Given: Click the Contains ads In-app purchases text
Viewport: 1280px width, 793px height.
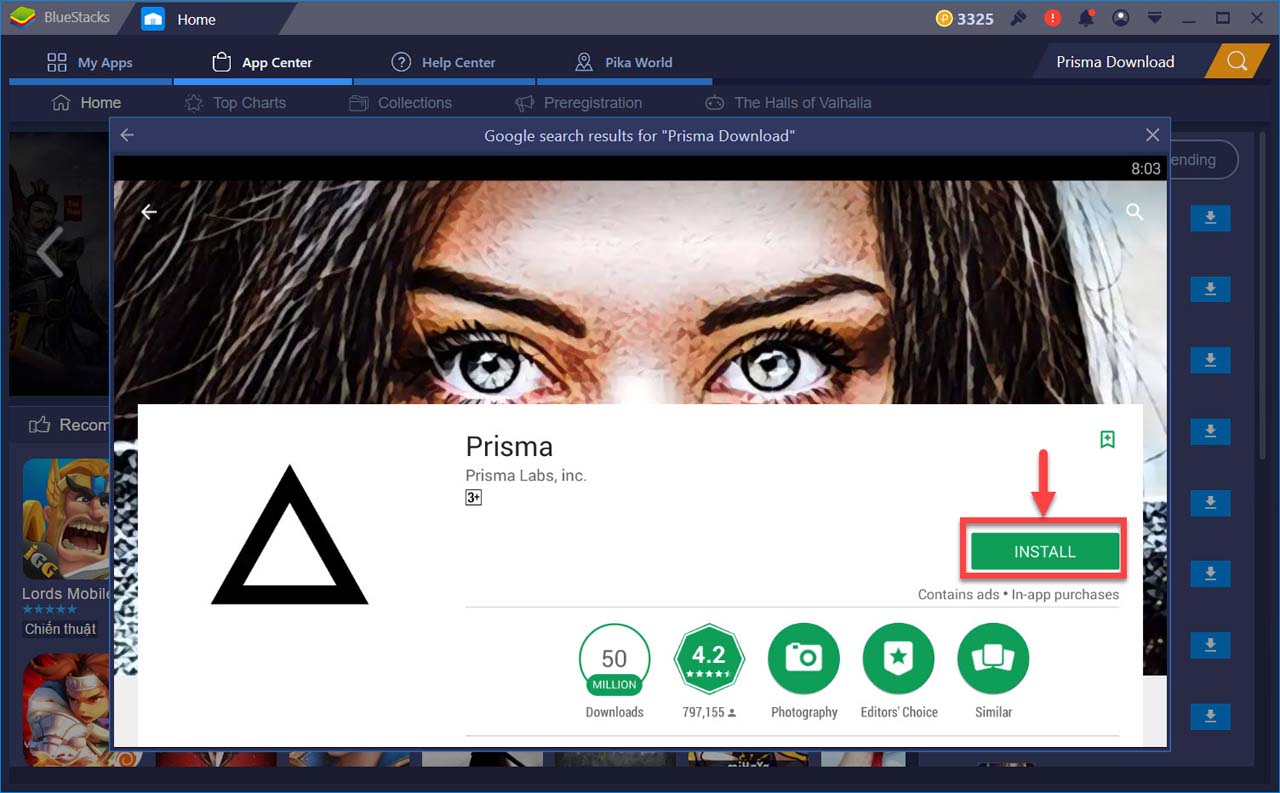Looking at the screenshot, I should [1018, 594].
